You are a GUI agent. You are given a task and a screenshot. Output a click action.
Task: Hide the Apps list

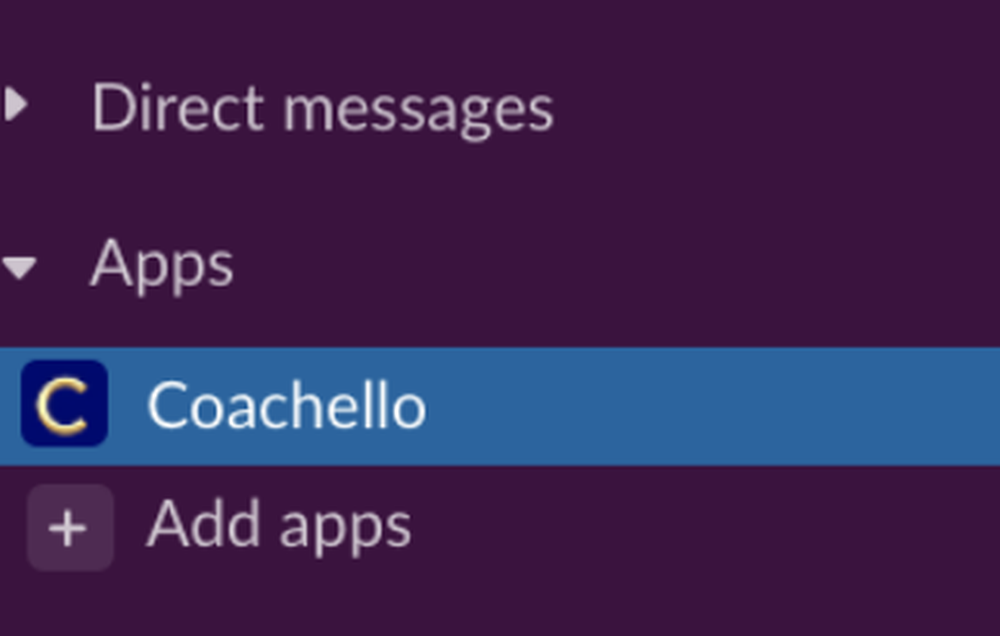[x=19, y=268]
